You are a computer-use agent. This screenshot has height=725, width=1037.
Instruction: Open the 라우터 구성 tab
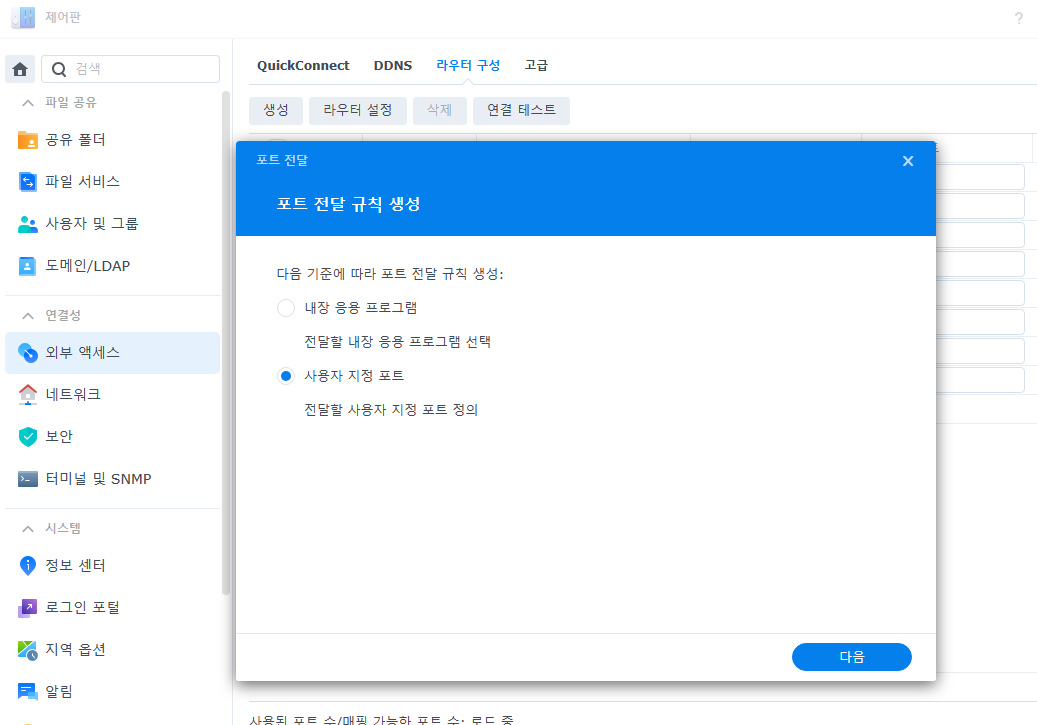point(468,65)
